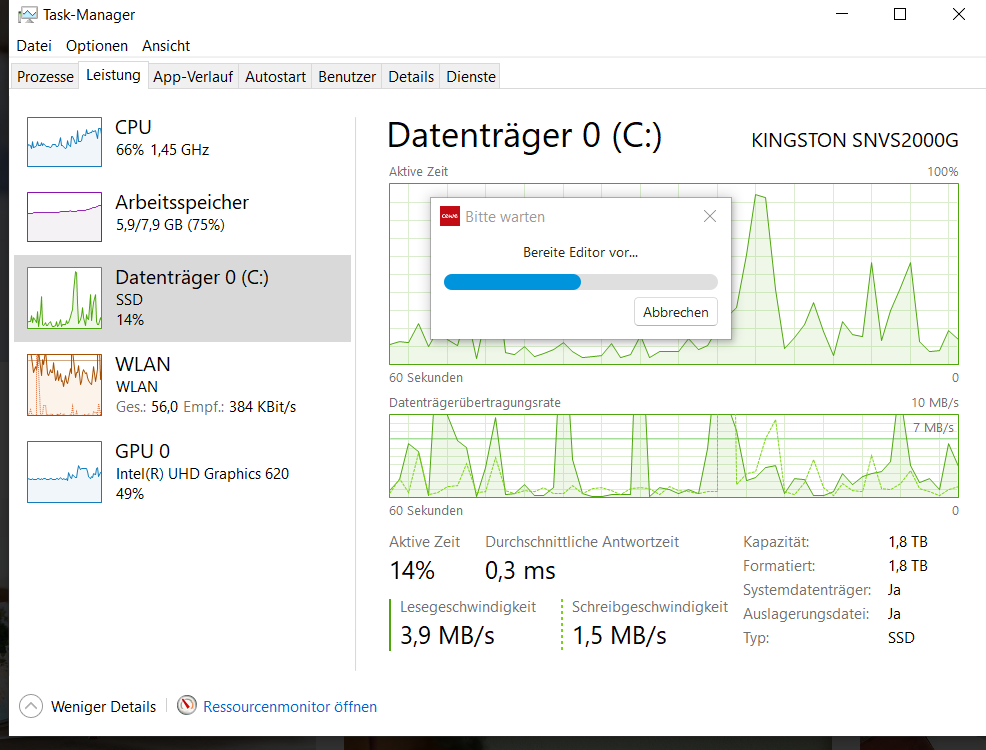
Task: Click the blue progress bar in dialog
Action: point(580,282)
